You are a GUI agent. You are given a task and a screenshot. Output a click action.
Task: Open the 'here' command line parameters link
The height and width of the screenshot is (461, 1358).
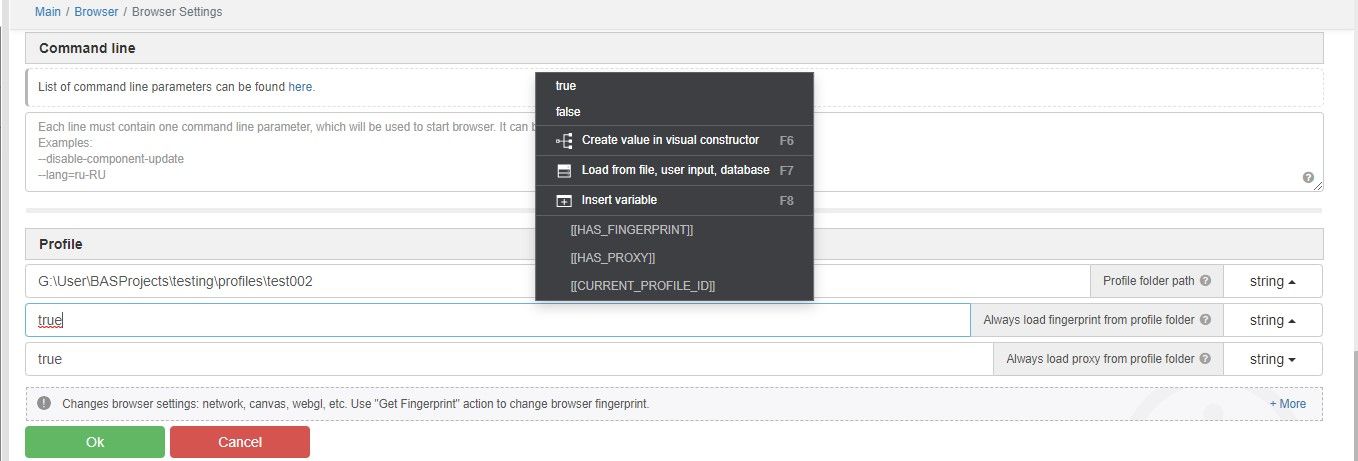(x=300, y=87)
